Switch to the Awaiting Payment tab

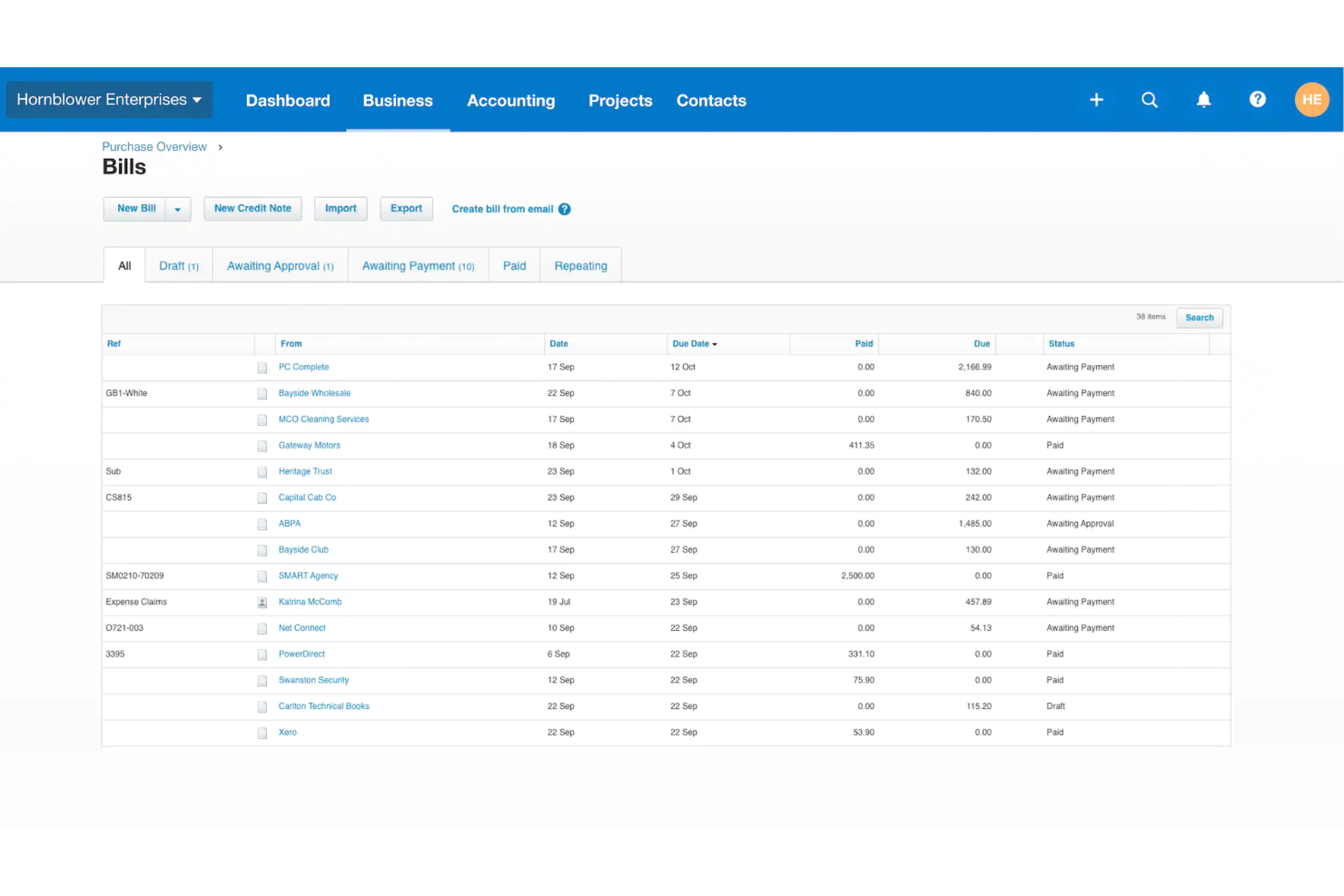pyautogui.click(x=419, y=266)
